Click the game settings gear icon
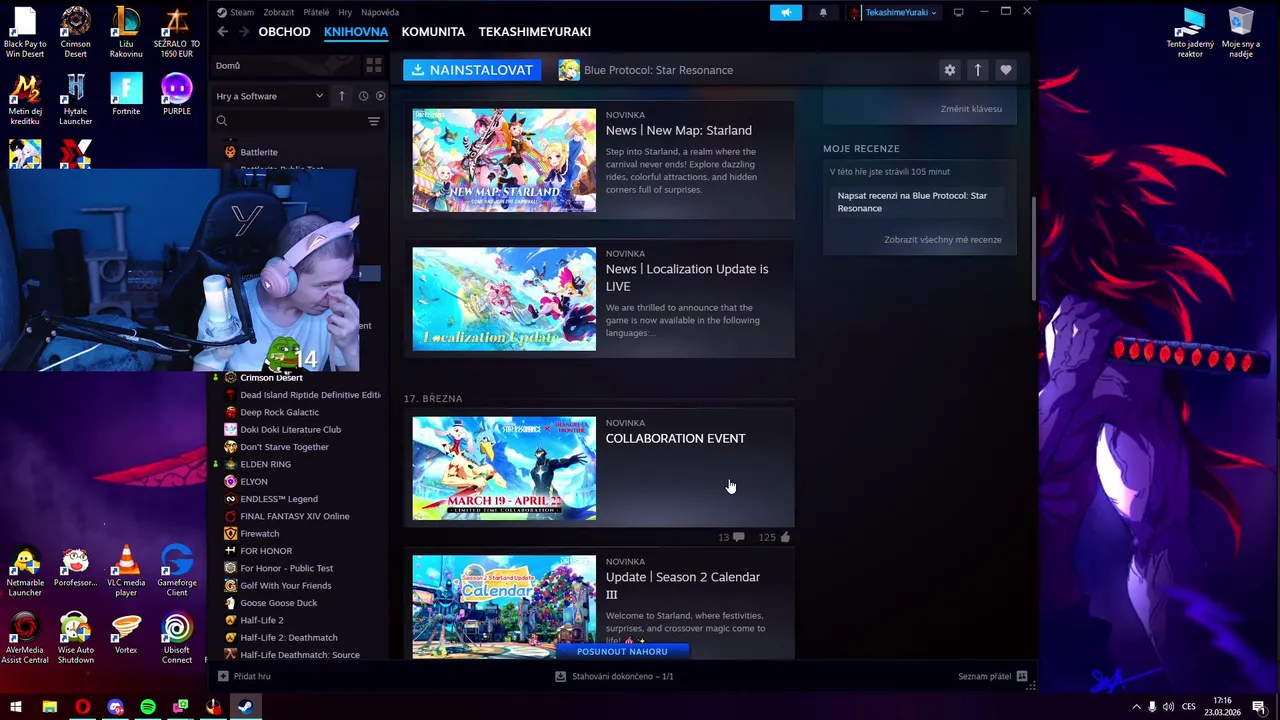 click(950, 70)
